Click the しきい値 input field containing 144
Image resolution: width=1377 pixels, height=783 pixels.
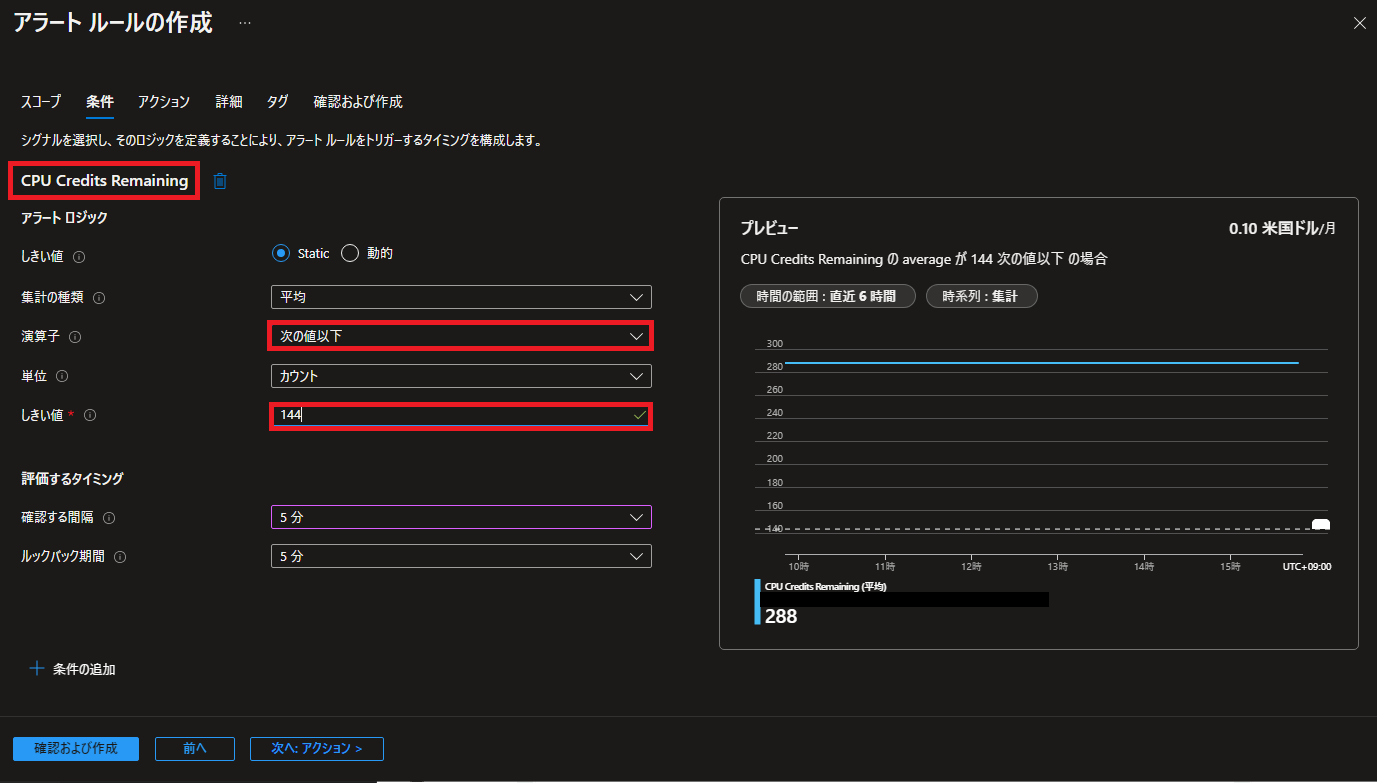tap(455, 415)
